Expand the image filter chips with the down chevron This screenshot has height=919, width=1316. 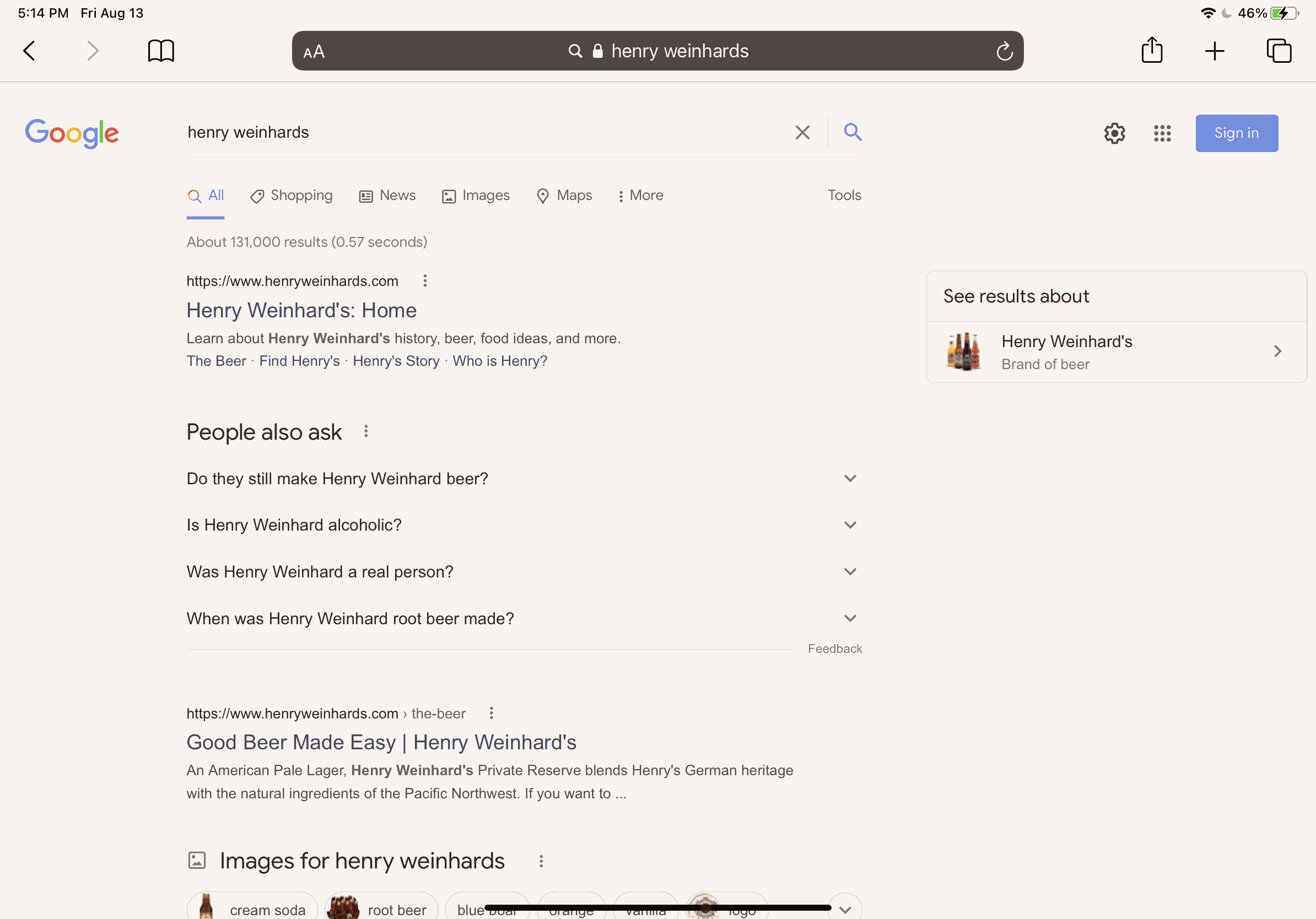click(x=845, y=909)
